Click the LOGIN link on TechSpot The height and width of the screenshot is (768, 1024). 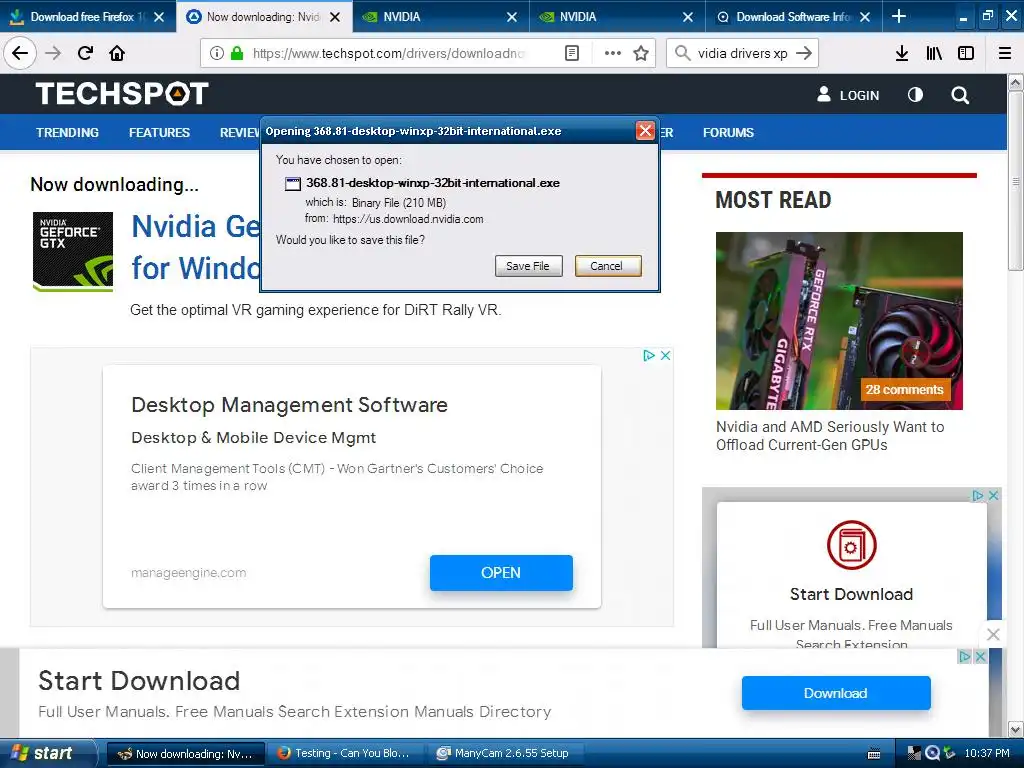(x=859, y=95)
